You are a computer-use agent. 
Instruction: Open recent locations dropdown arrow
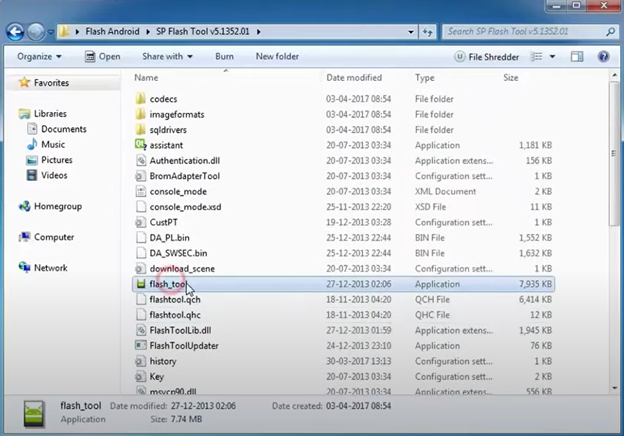[51, 32]
